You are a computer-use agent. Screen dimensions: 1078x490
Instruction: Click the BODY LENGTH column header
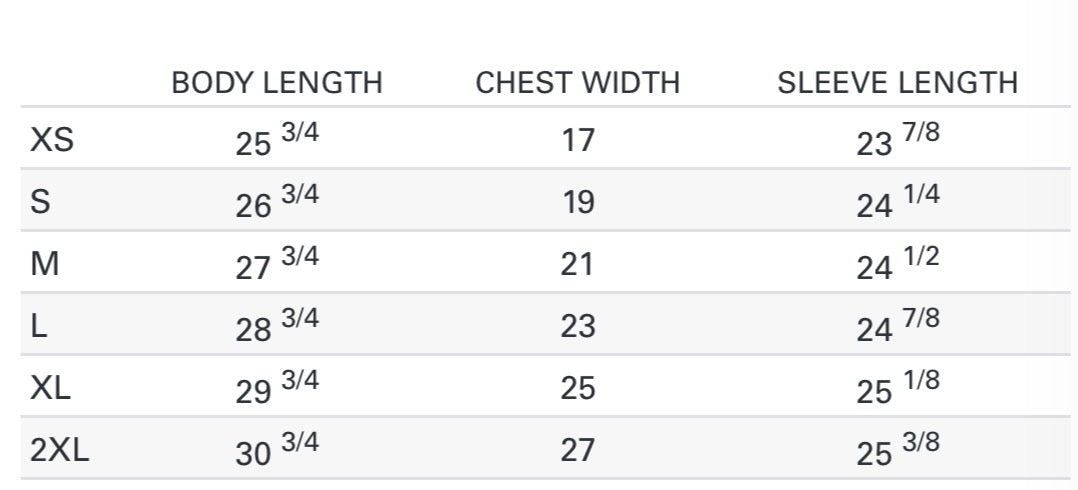tap(277, 83)
